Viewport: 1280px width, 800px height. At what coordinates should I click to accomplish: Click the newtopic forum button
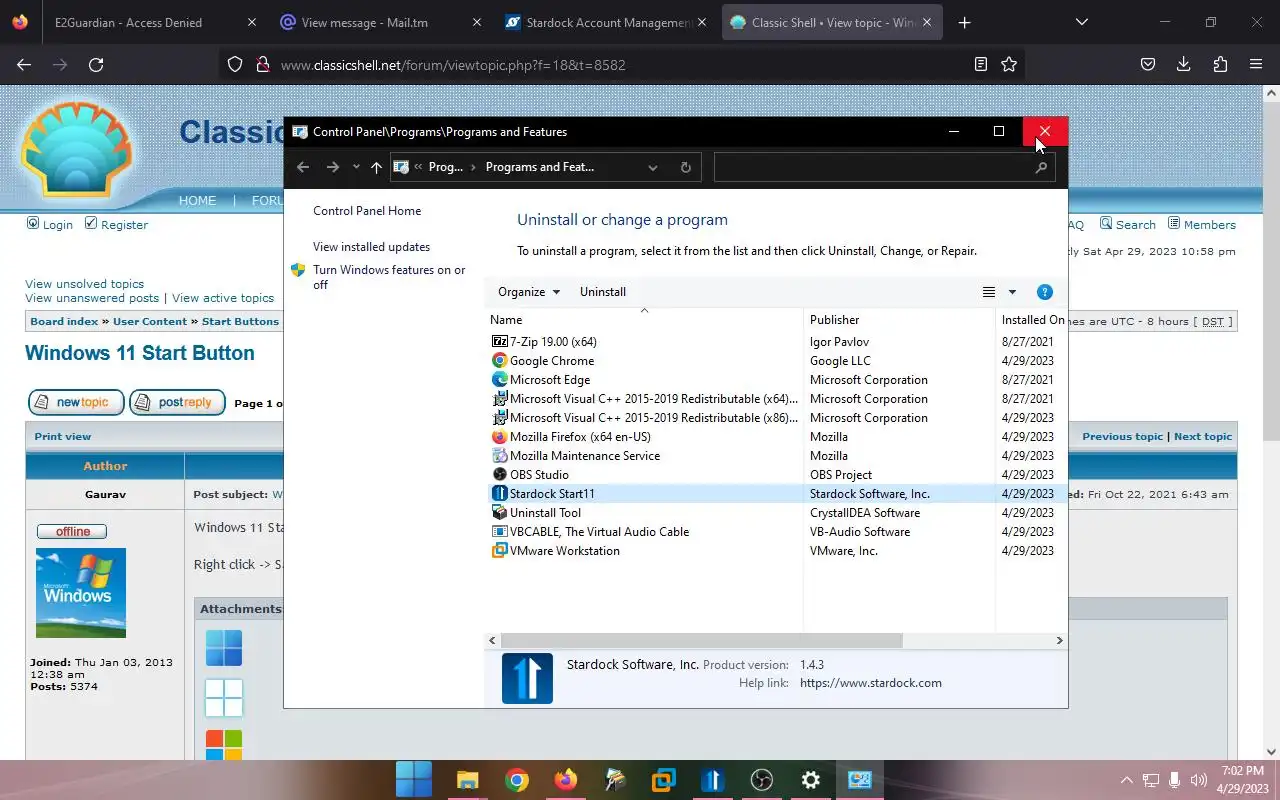(76, 402)
